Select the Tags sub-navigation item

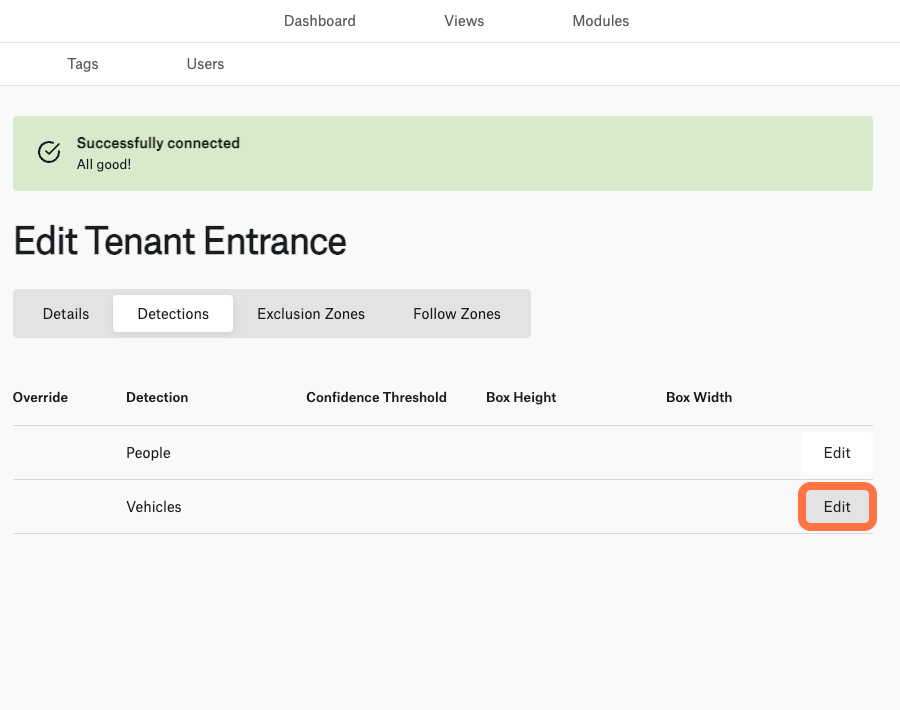pos(83,64)
